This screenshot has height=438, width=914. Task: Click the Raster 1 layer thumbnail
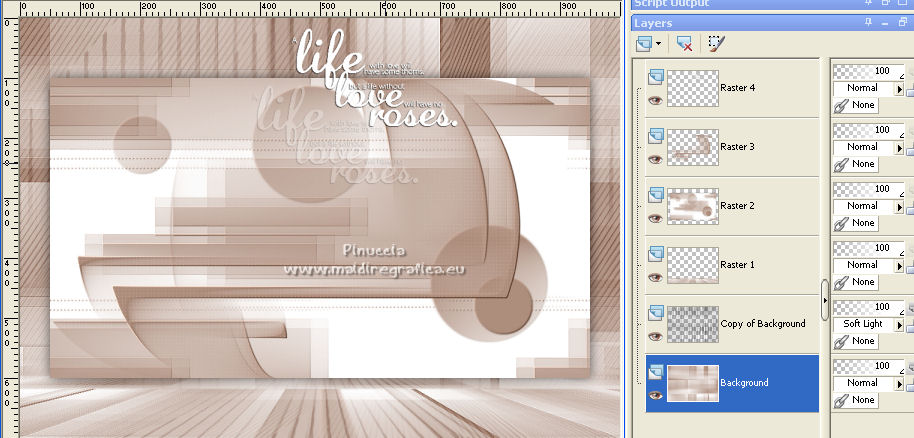click(692, 265)
